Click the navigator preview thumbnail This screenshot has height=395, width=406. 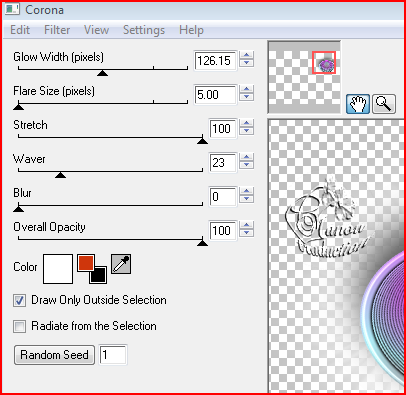click(x=304, y=77)
